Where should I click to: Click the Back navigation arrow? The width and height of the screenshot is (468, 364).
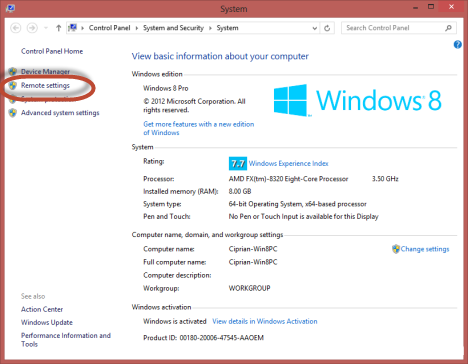click(16, 28)
